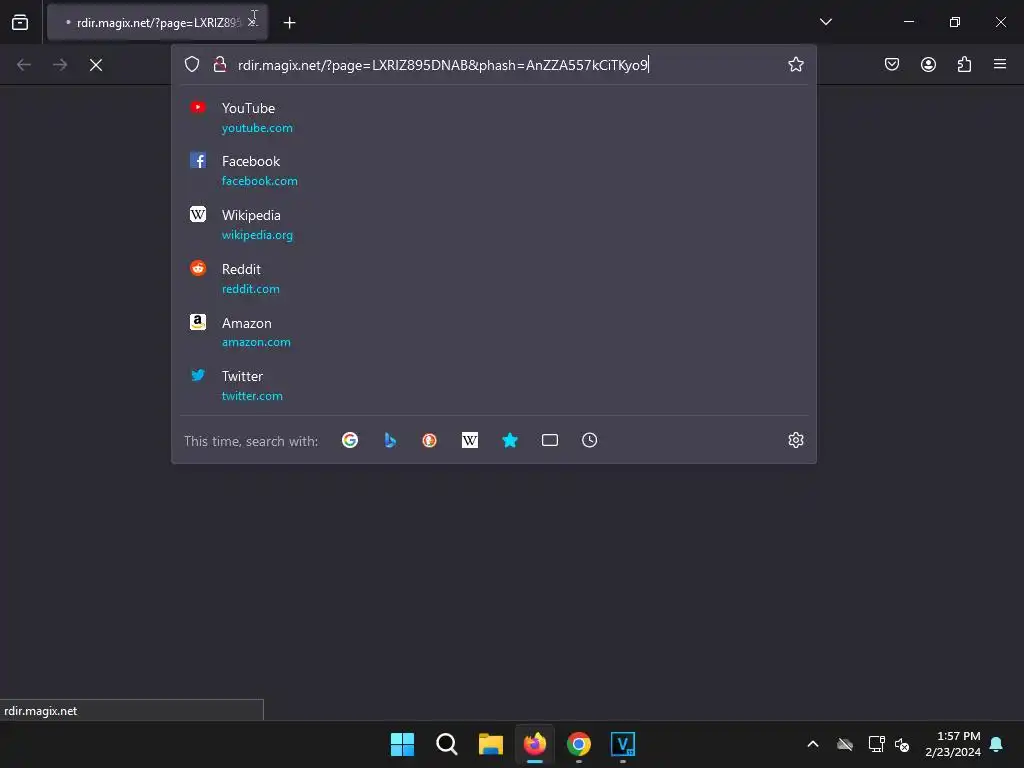Open the Windows Start menu

(402, 744)
